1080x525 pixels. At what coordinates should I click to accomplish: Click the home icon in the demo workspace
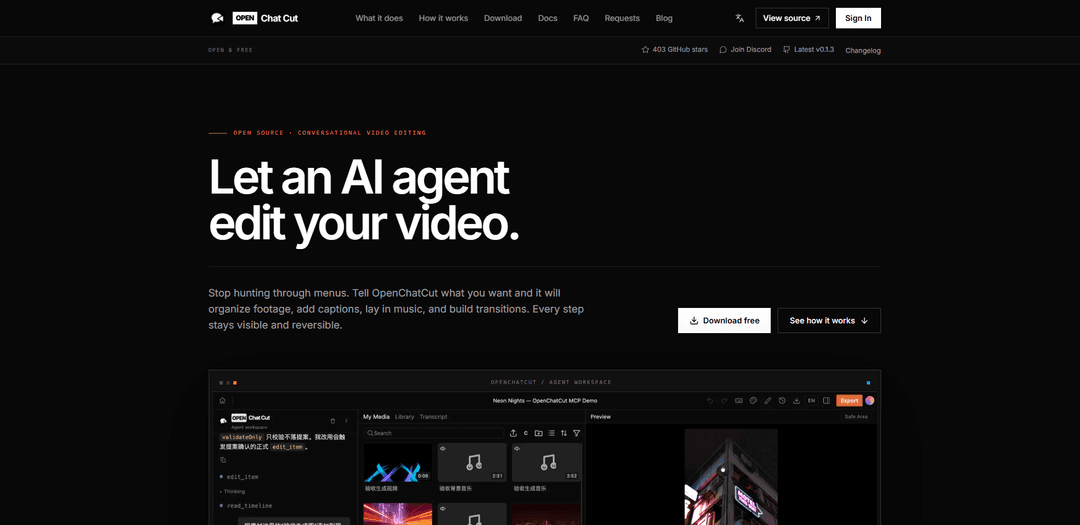(222, 400)
